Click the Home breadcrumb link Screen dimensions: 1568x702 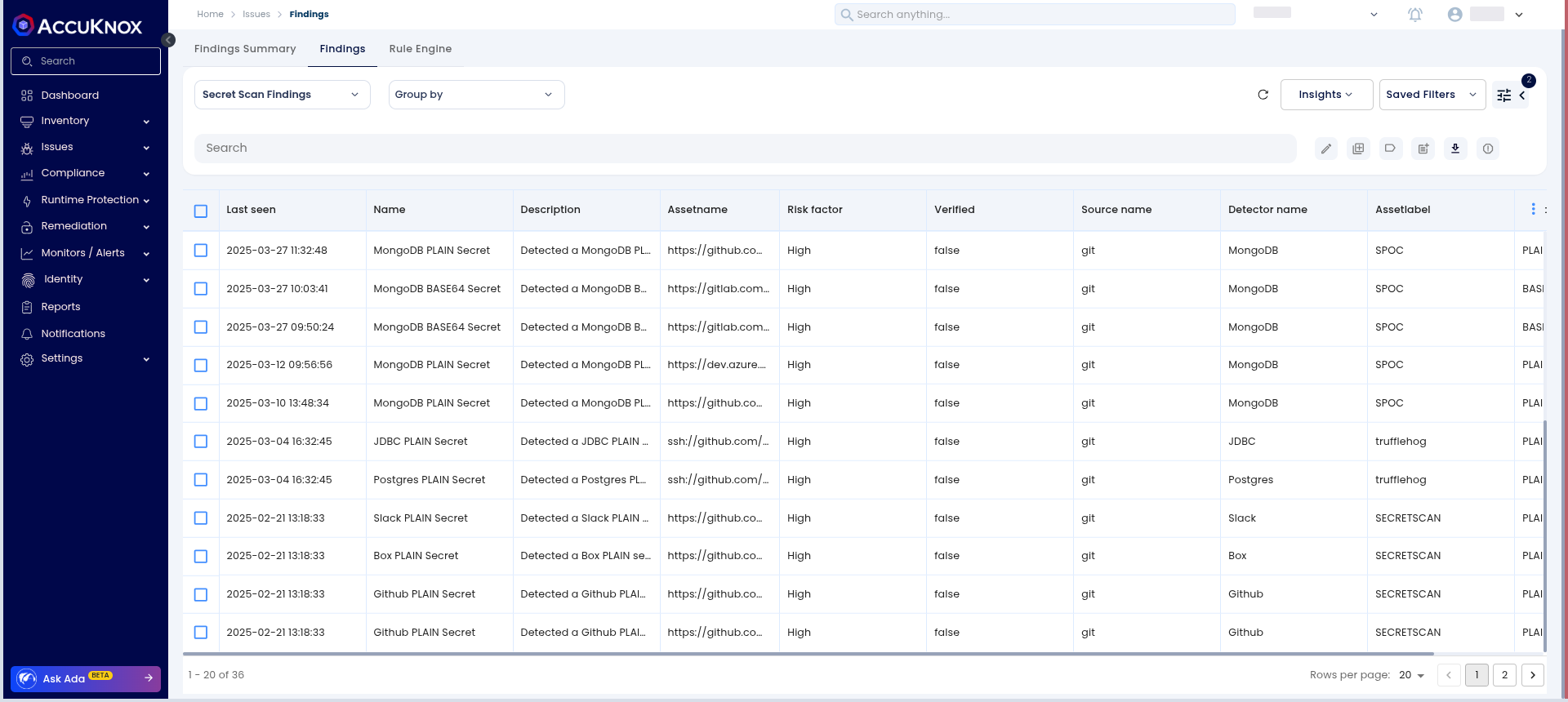(x=210, y=15)
